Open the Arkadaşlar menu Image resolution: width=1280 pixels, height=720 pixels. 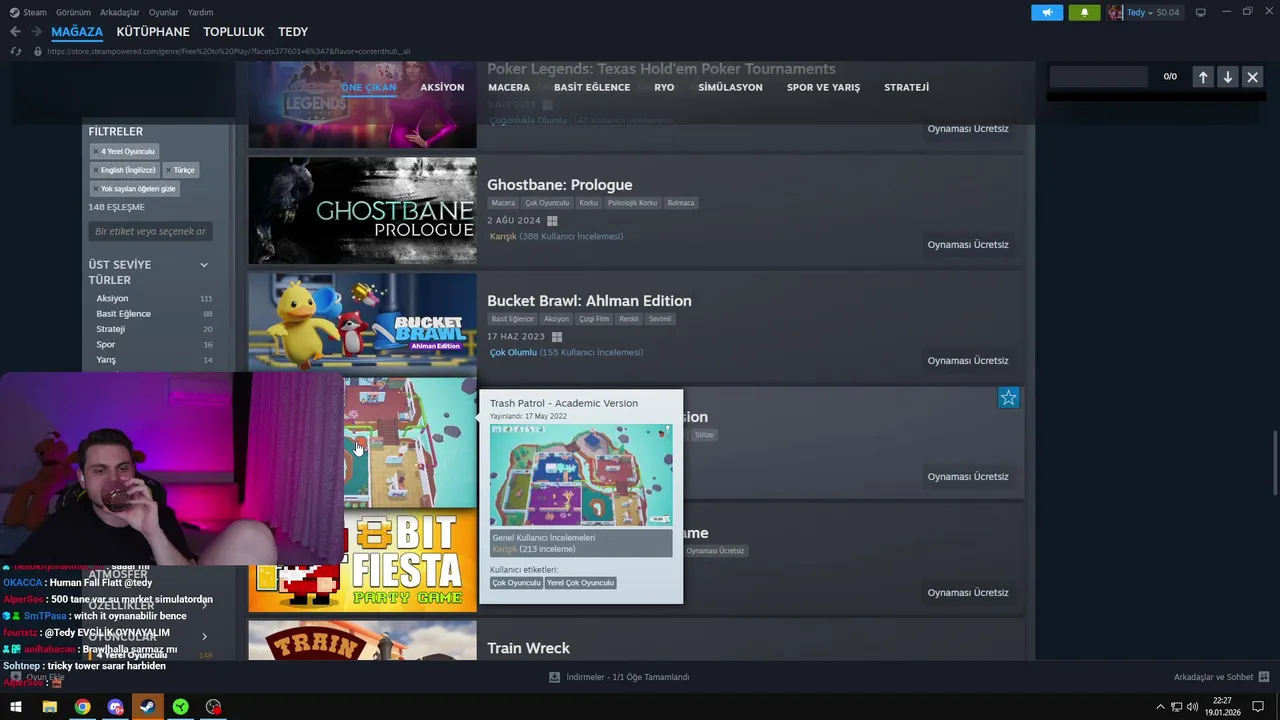(x=120, y=12)
